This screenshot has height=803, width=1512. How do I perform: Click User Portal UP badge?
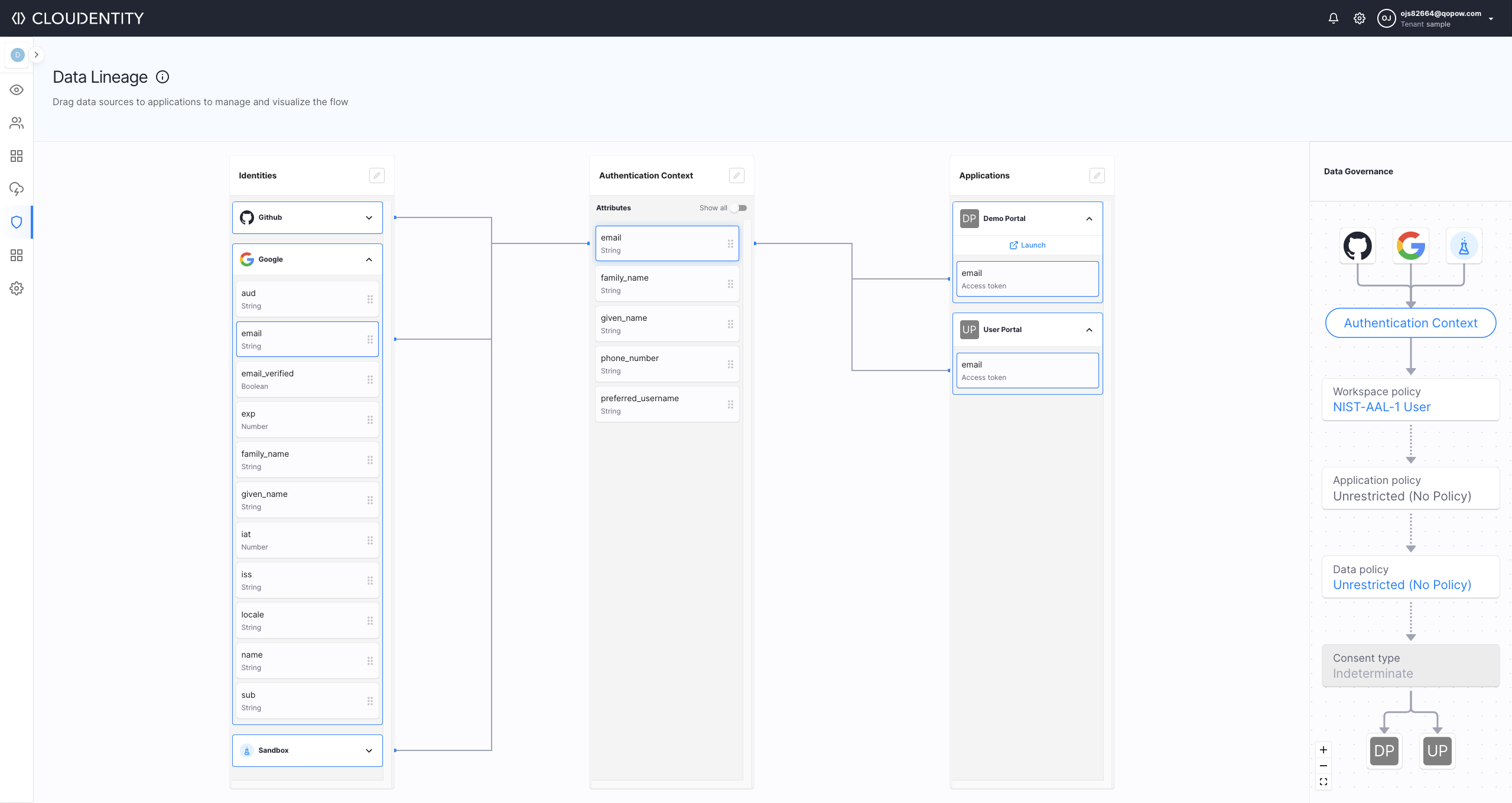(x=969, y=330)
